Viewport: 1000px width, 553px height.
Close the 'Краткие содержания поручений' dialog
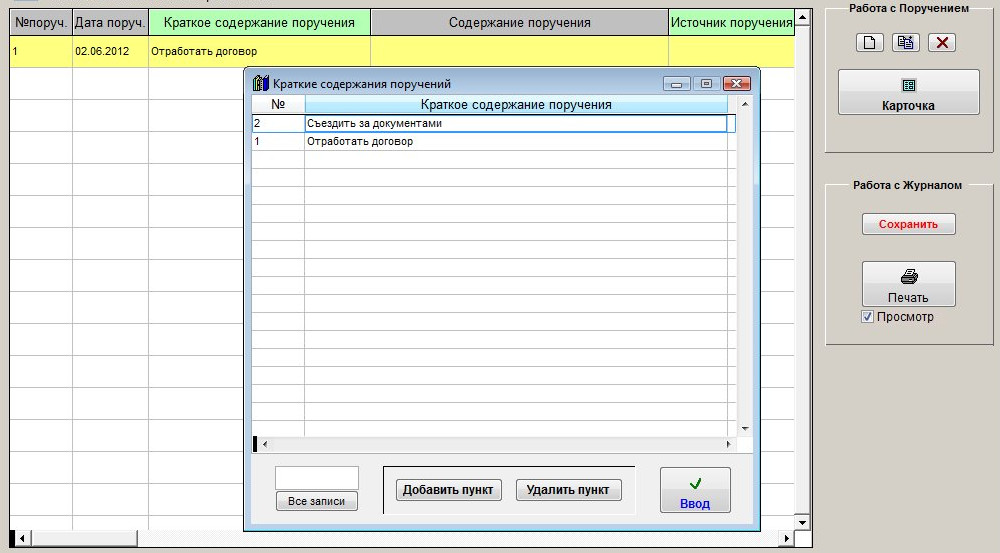pyautogui.click(x=737, y=84)
